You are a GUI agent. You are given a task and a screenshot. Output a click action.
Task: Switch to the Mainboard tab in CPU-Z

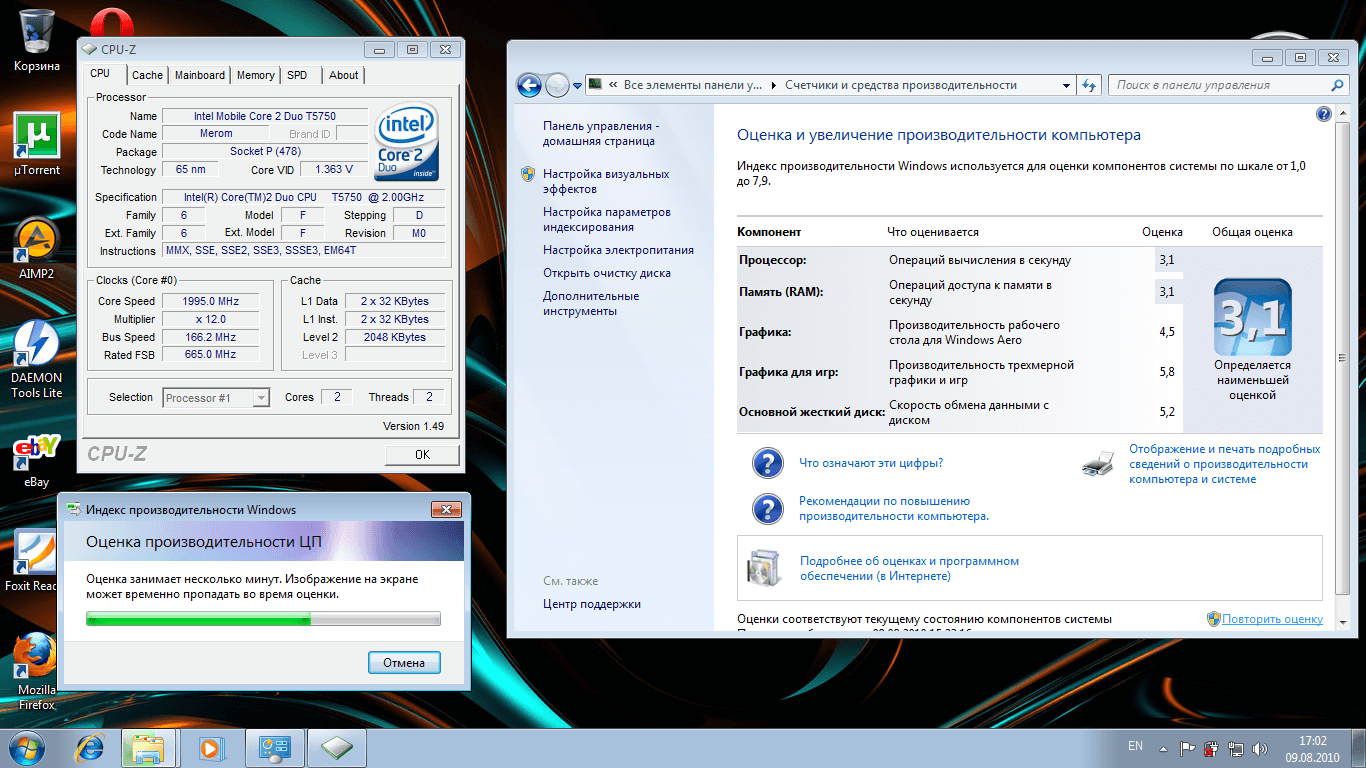pos(200,75)
